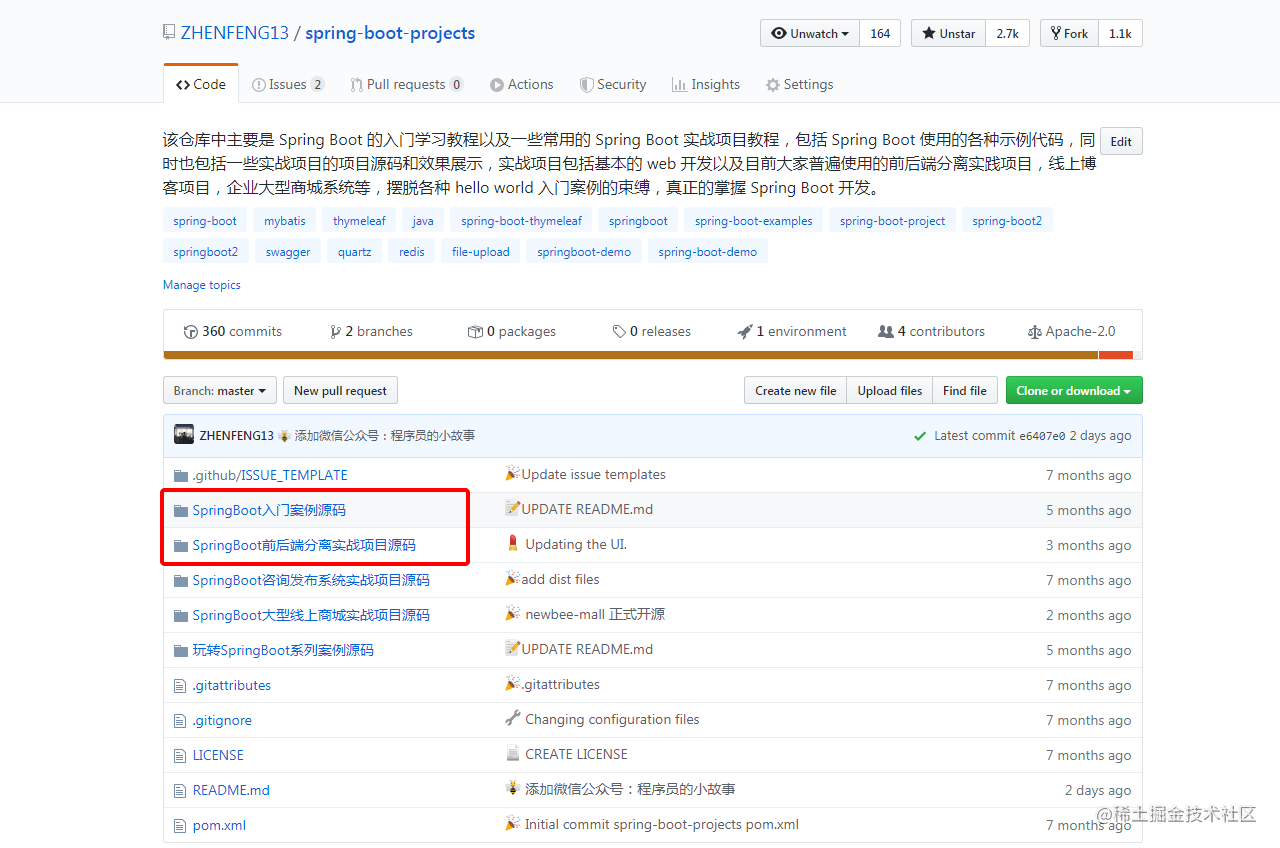Open the Unwatch notifications dropdown

[810, 33]
